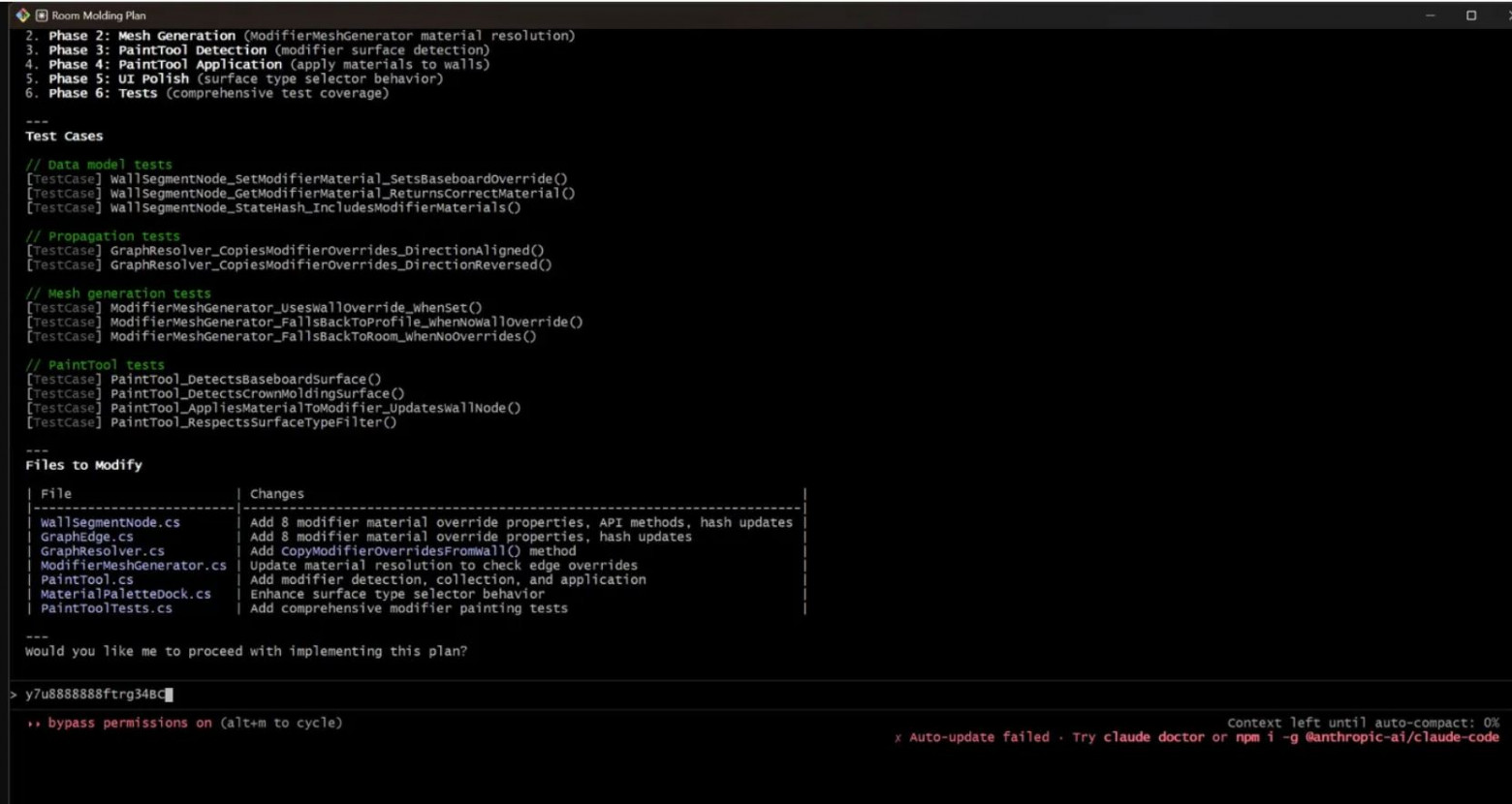Click GraphResolver_CopiesModifierOverrides_DirectionAligned() test name
1512x804 pixels.
(328, 251)
